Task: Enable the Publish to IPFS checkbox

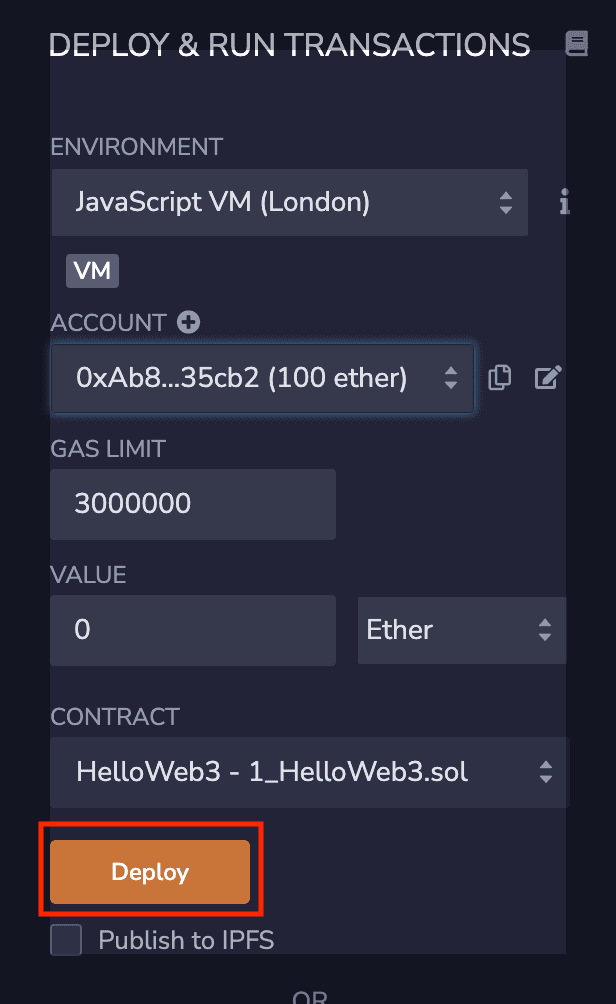Action: click(65, 940)
